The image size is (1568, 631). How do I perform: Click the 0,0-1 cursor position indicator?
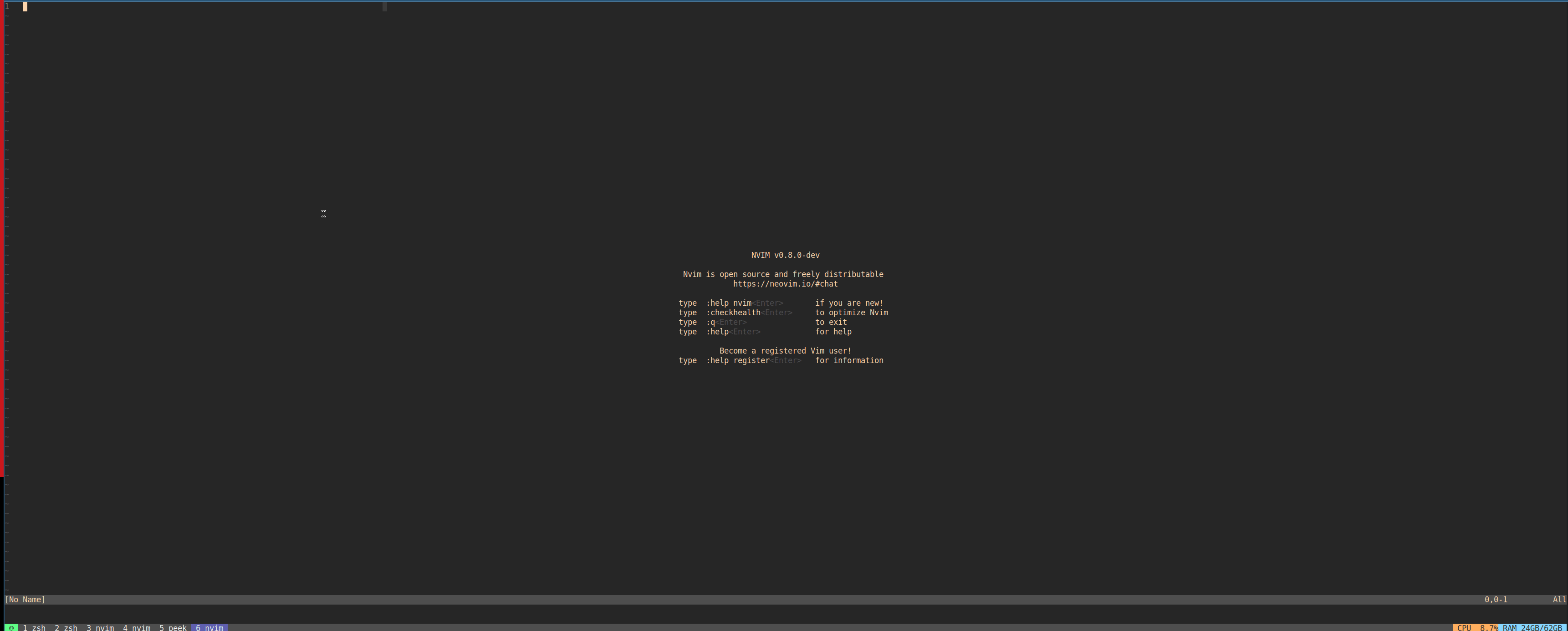pos(1496,599)
